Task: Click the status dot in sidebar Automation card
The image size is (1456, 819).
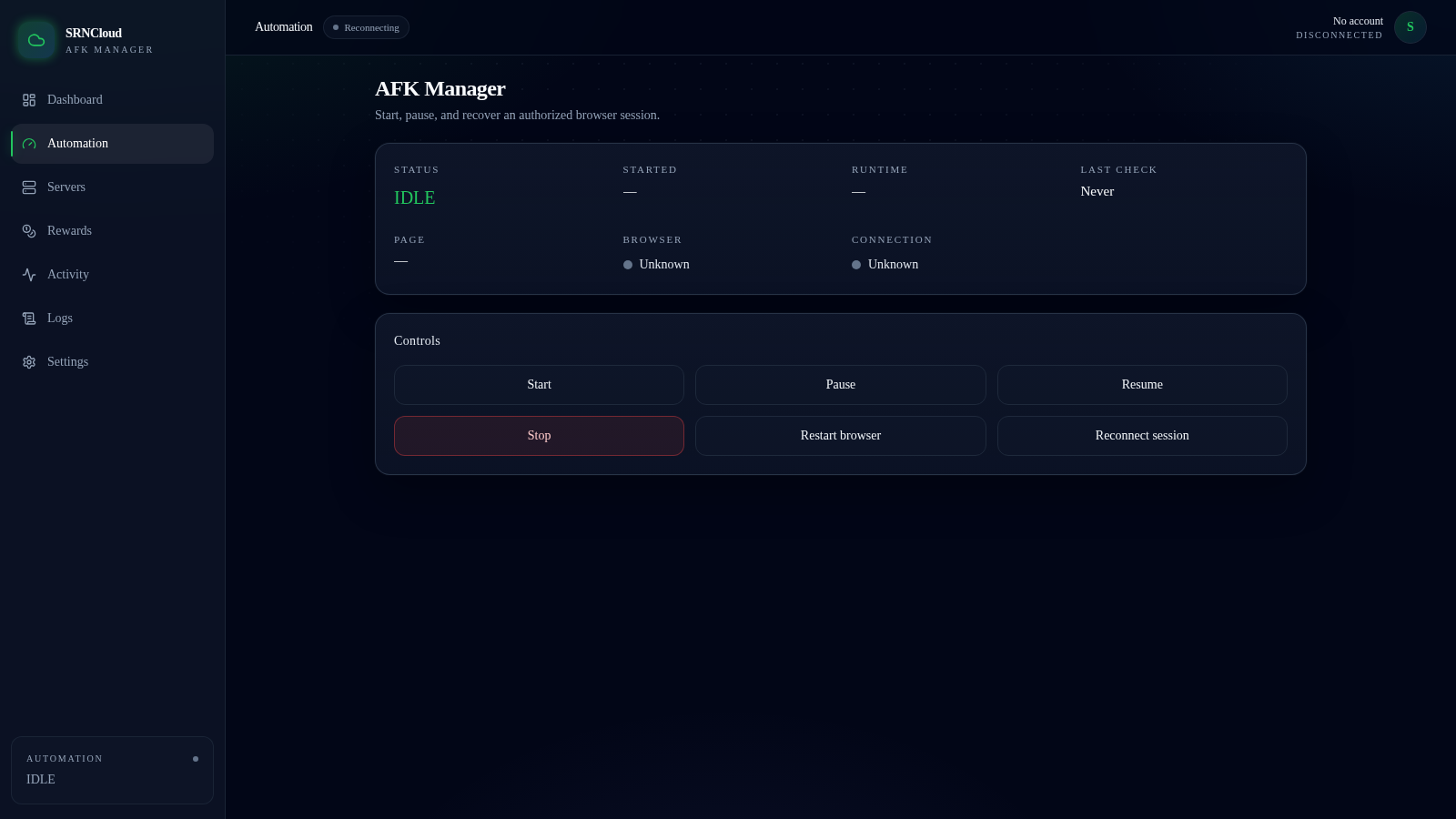Action: point(196,759)
